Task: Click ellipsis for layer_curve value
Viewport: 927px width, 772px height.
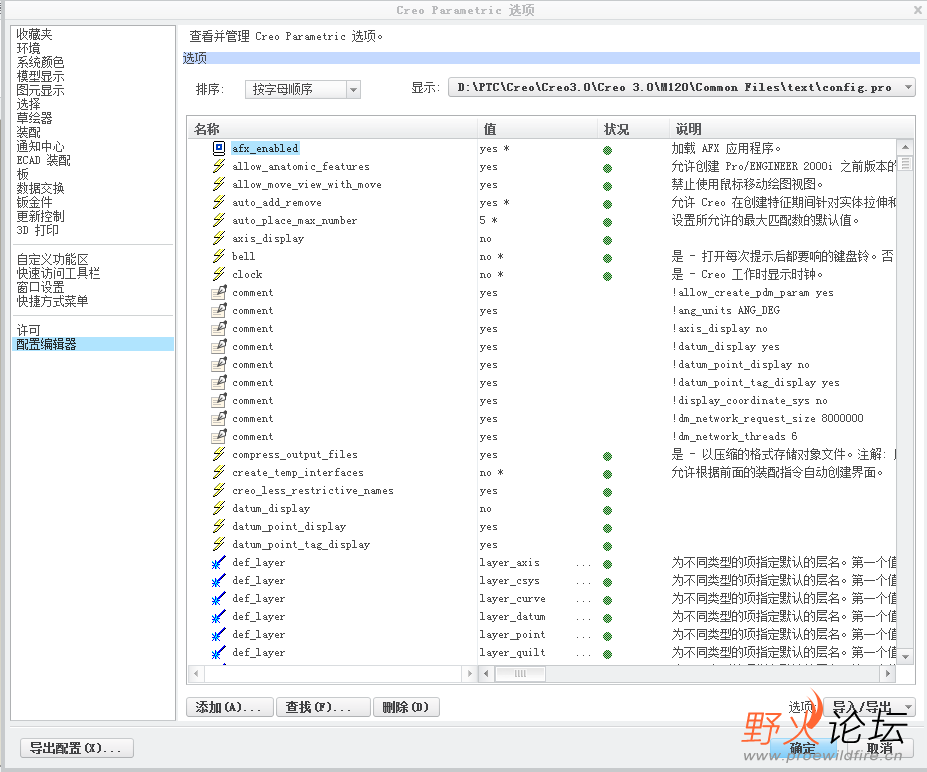Action: click(583, 600)
